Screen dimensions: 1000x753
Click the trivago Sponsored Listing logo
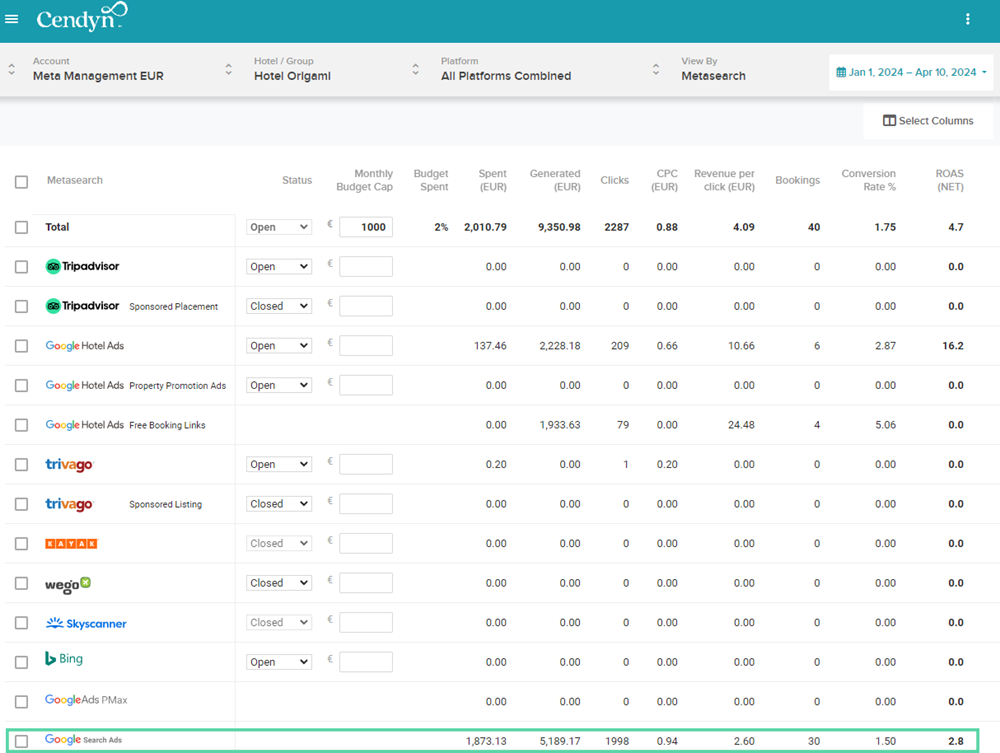(69, 504)
